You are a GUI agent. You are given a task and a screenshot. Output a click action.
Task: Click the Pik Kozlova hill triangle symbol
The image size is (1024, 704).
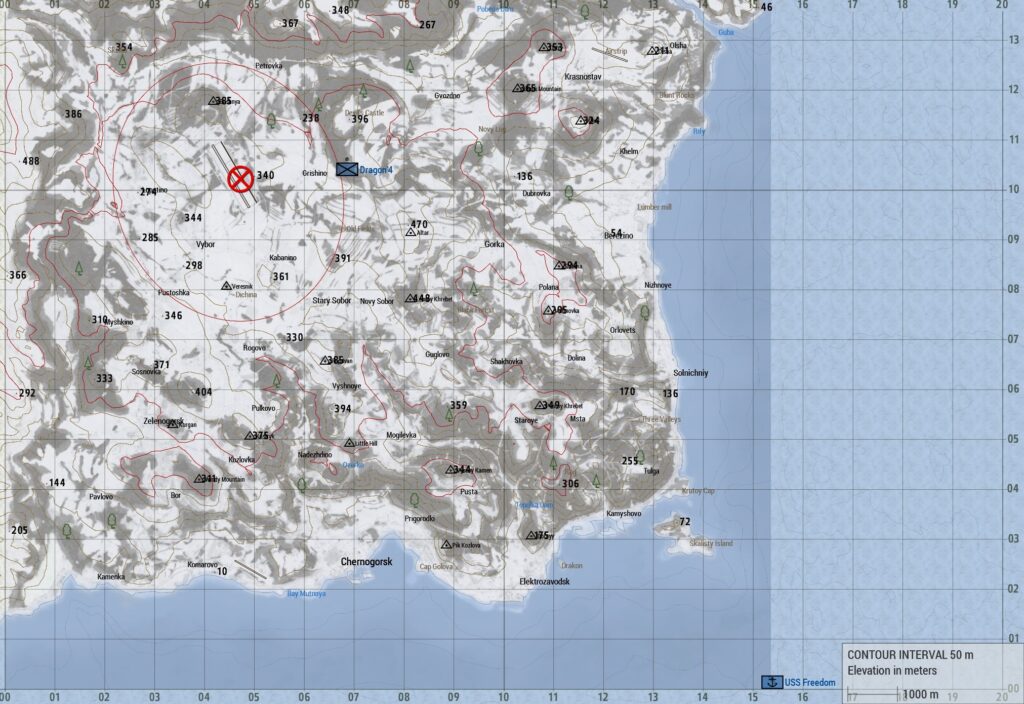click(446, 545)
